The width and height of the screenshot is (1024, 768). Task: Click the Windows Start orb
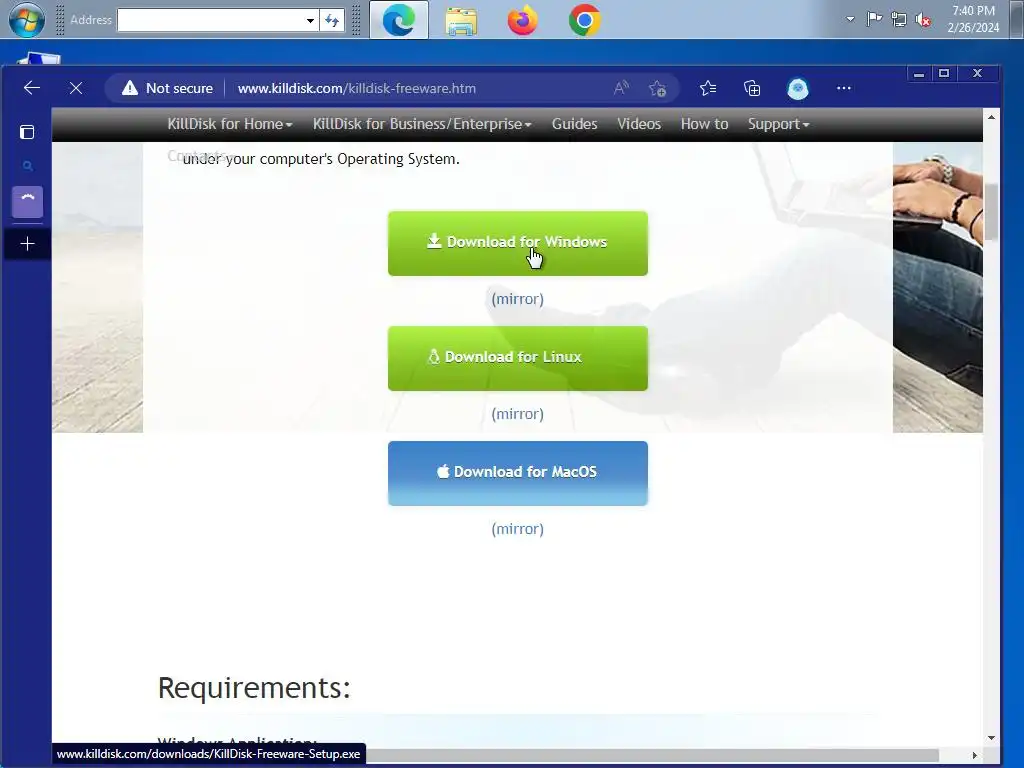click(x=27, y=20)
